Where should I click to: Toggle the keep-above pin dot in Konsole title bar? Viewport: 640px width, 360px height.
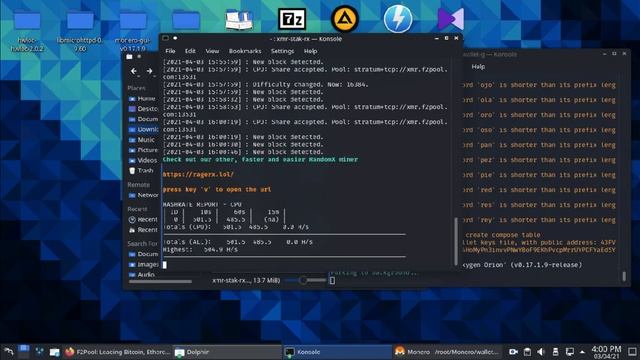pos(175,38)
